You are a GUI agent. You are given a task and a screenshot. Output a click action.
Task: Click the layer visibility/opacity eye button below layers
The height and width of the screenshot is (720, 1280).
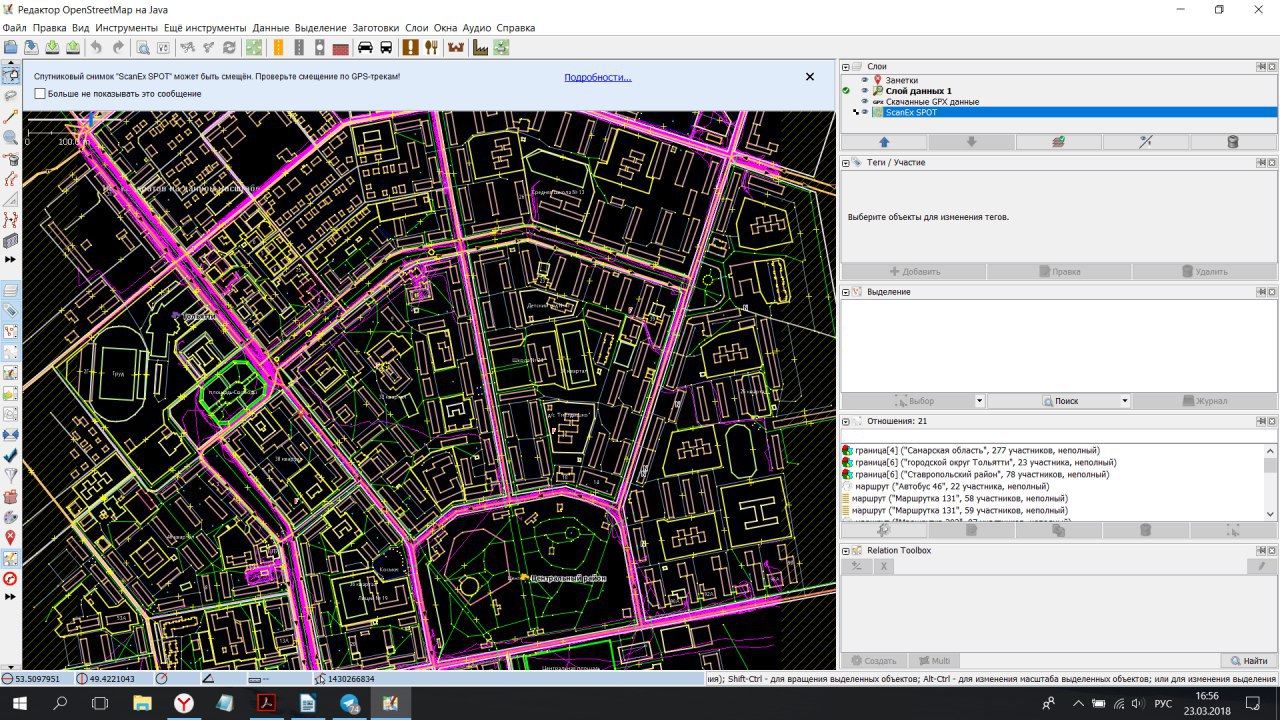pyautogui.click(x=1146, y=142)
